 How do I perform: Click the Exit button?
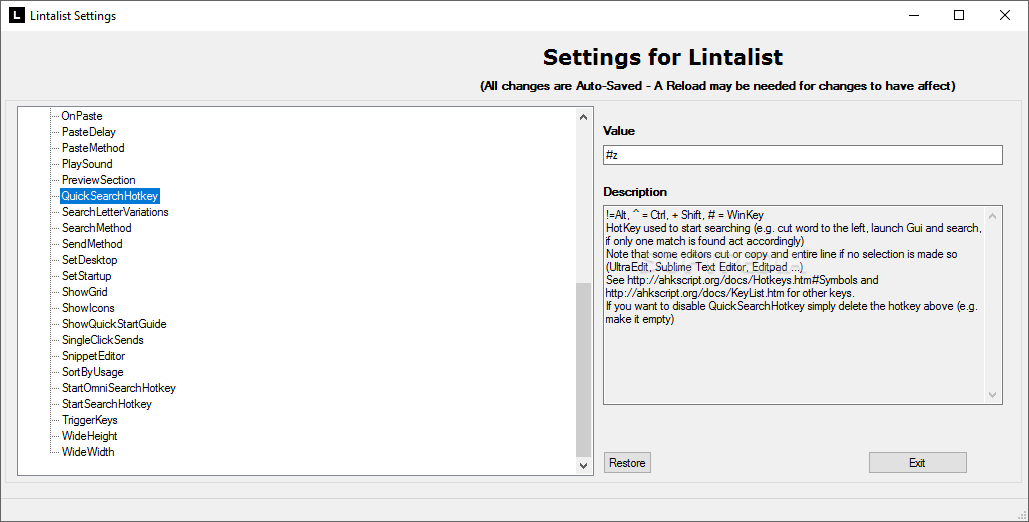click(x=917, y=463)
